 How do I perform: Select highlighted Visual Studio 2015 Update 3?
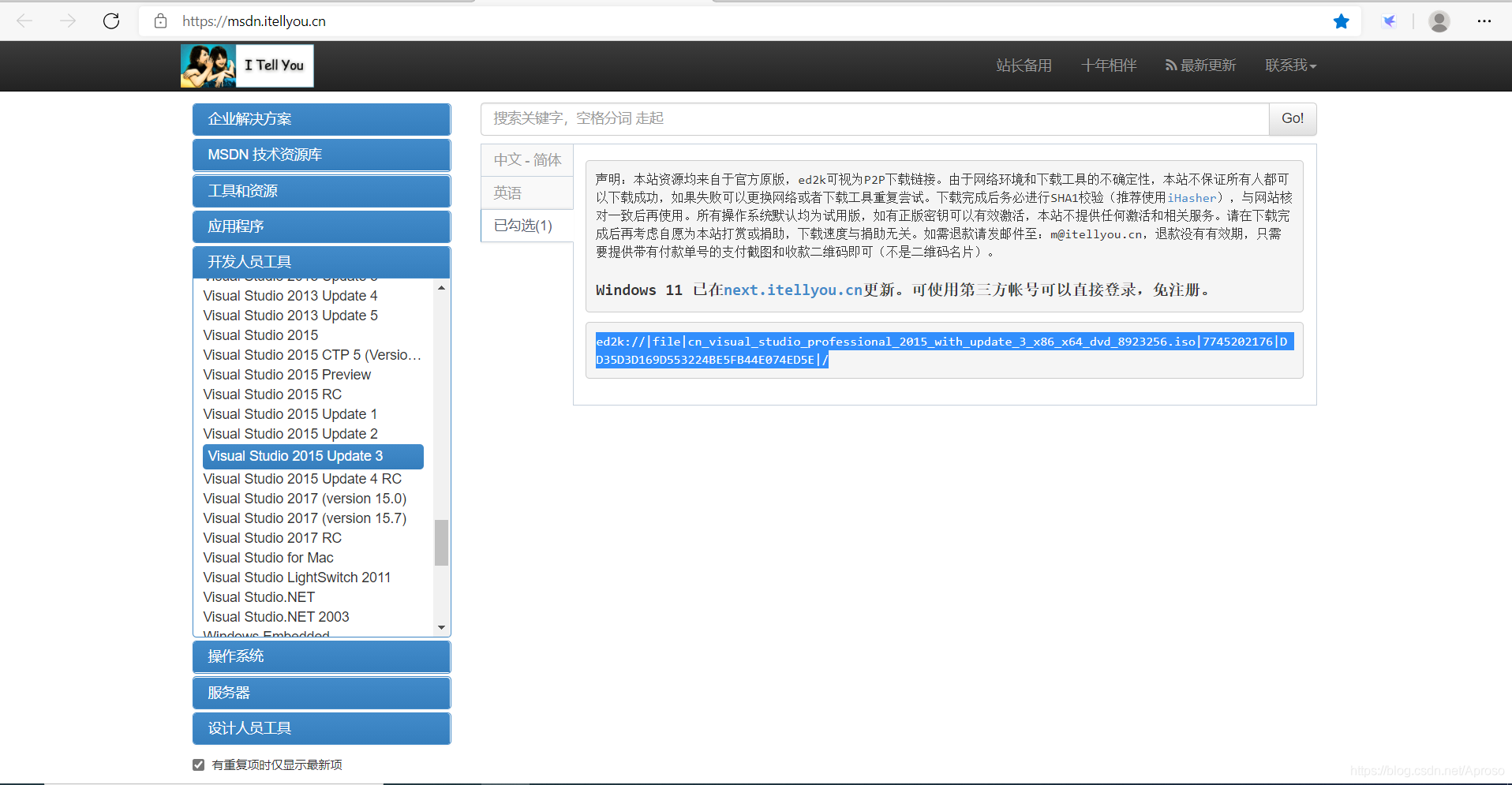313,456
